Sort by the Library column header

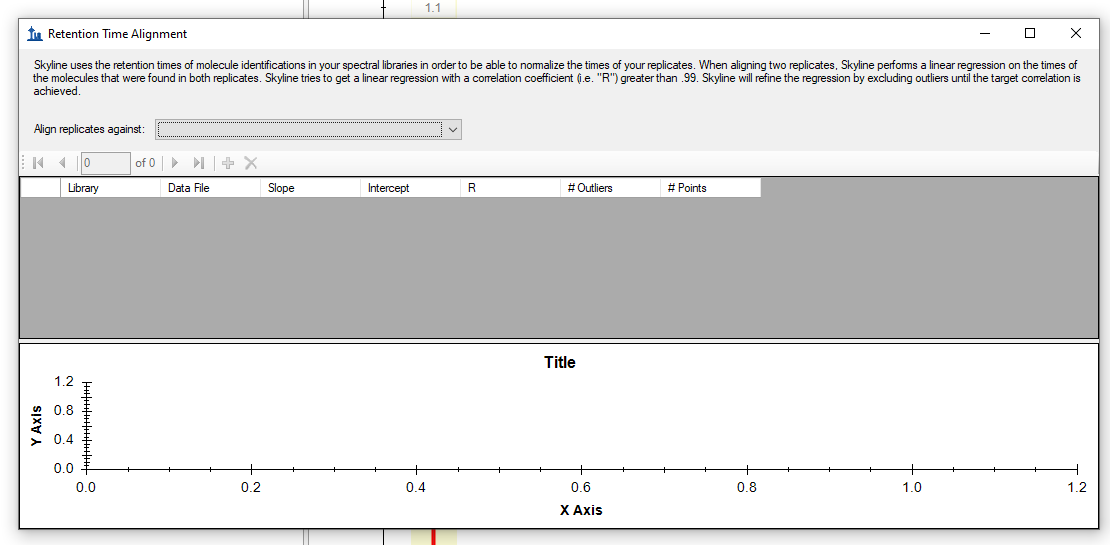point(110,188)
